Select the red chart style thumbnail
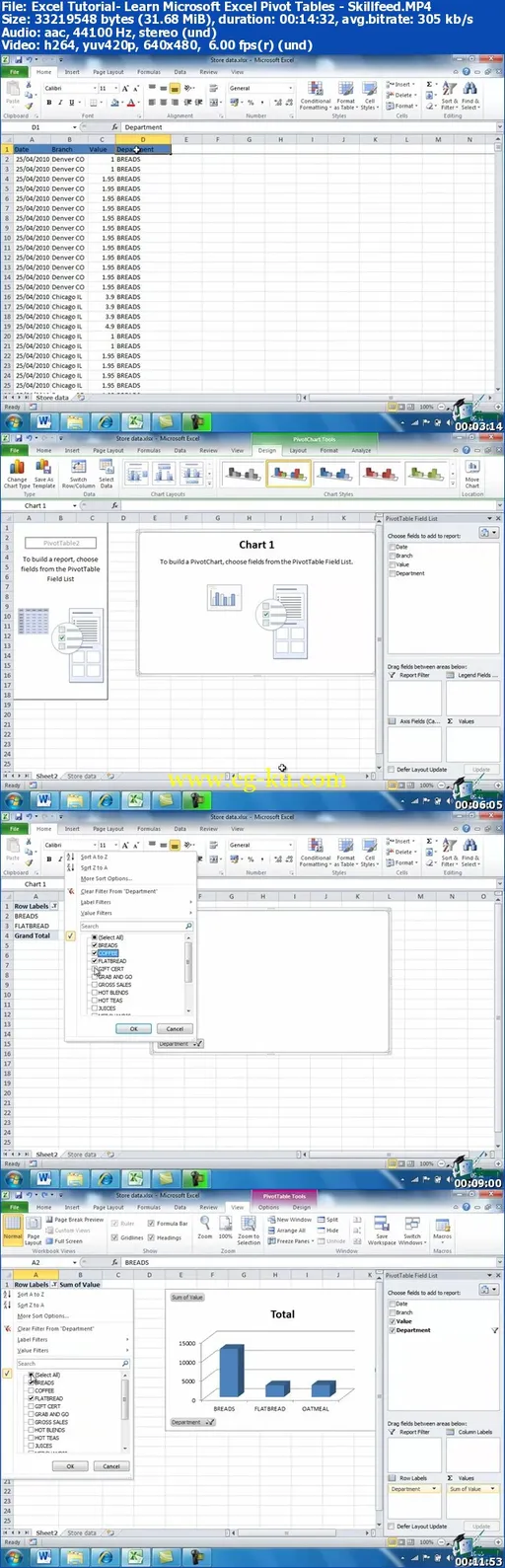Image resolution: width=505 pixels, height=1568 pixels. point(380,474)
